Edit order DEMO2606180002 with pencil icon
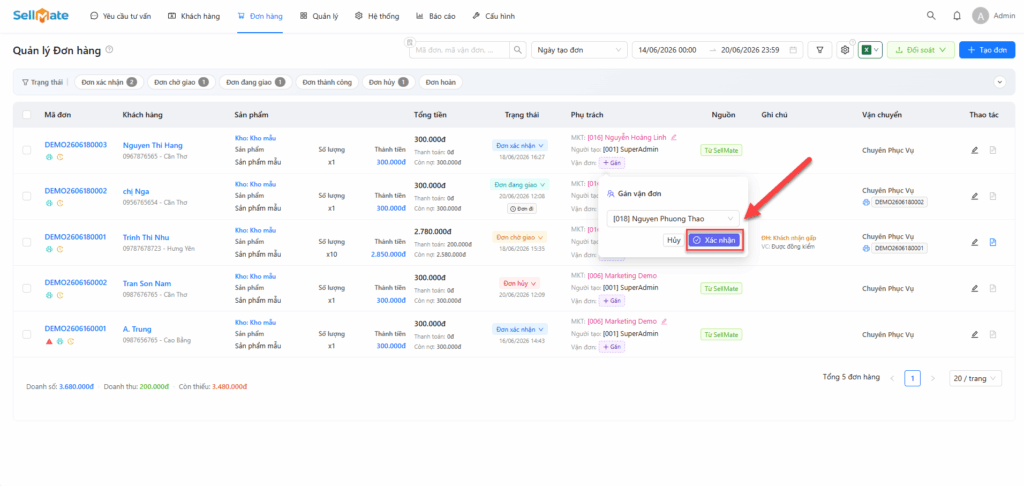This screenshot has height=486, width=1024. pos(974,196)
